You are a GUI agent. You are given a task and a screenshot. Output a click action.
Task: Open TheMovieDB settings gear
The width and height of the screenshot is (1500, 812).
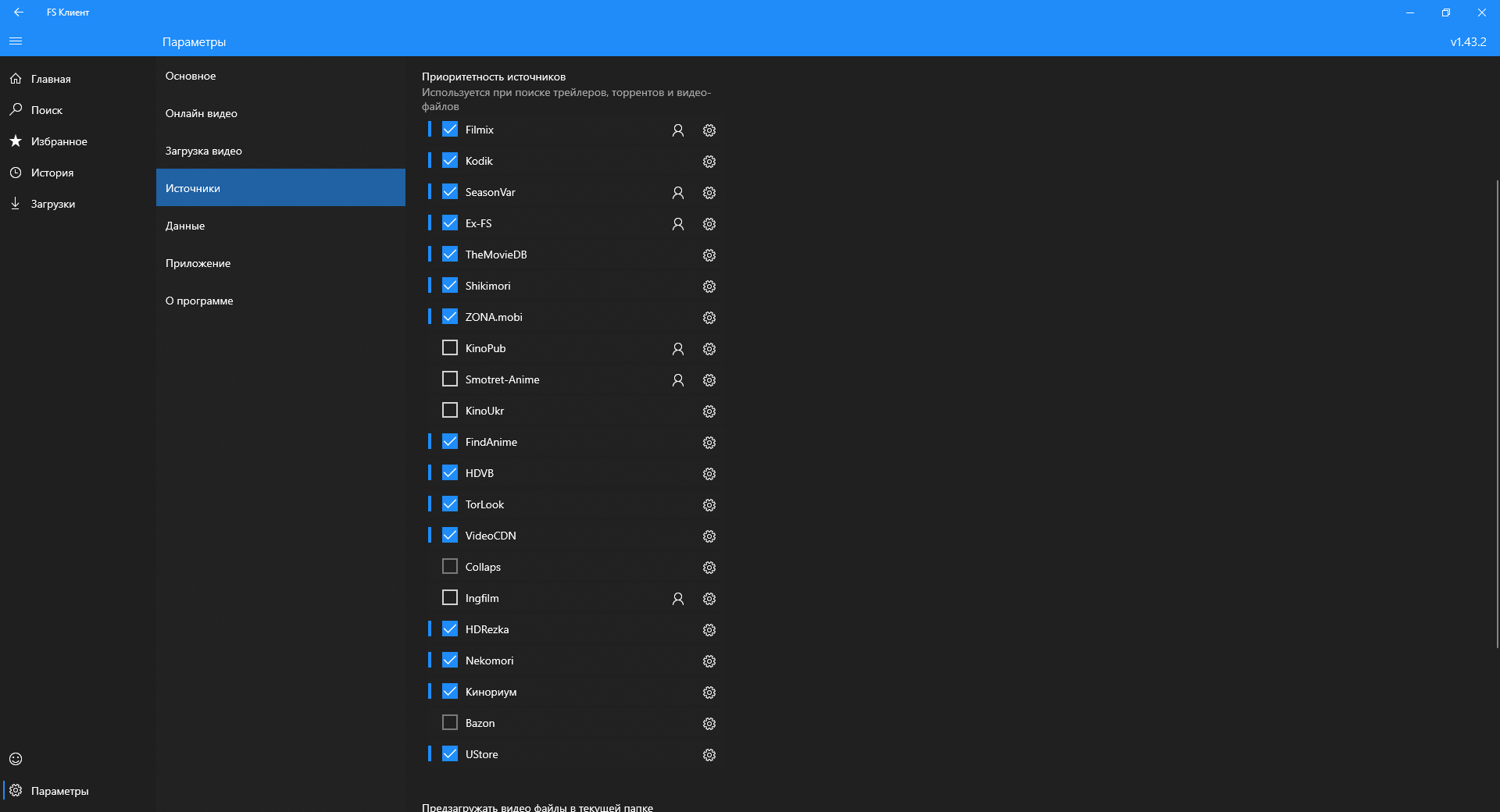(x=709, y=255)
